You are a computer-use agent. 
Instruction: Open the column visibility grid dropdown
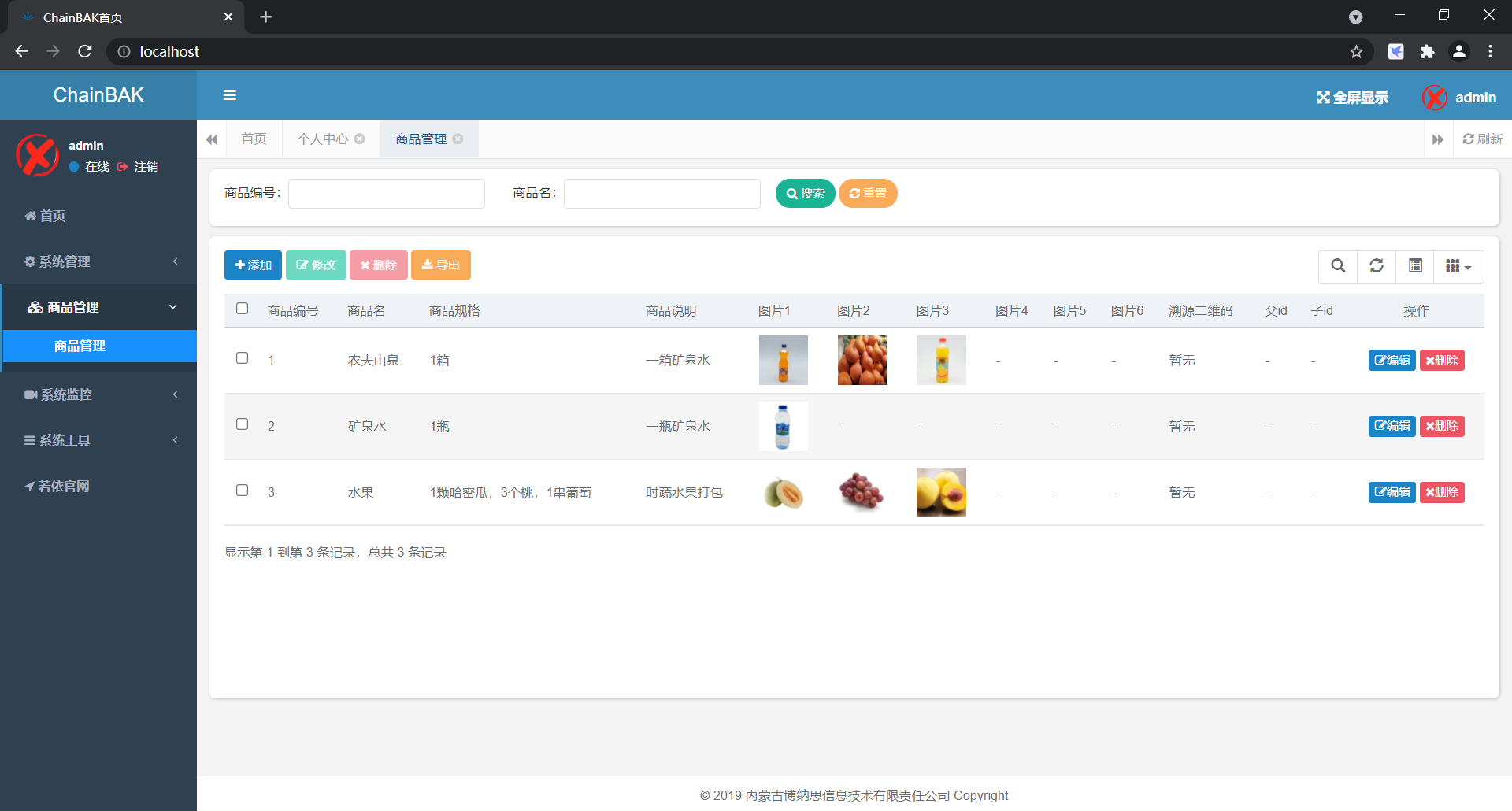click(1458, 266)
